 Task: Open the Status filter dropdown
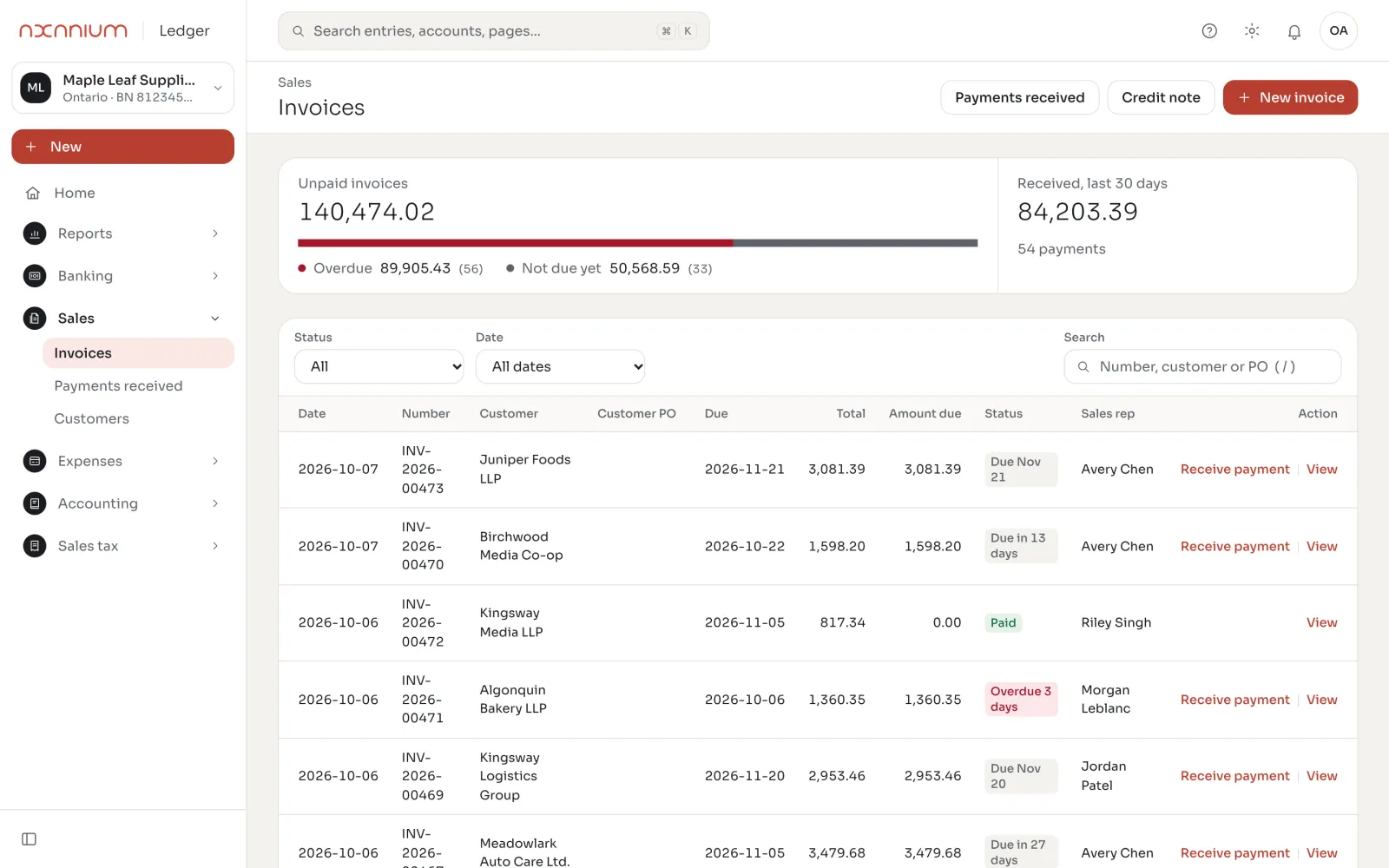(x=379, y=366)
